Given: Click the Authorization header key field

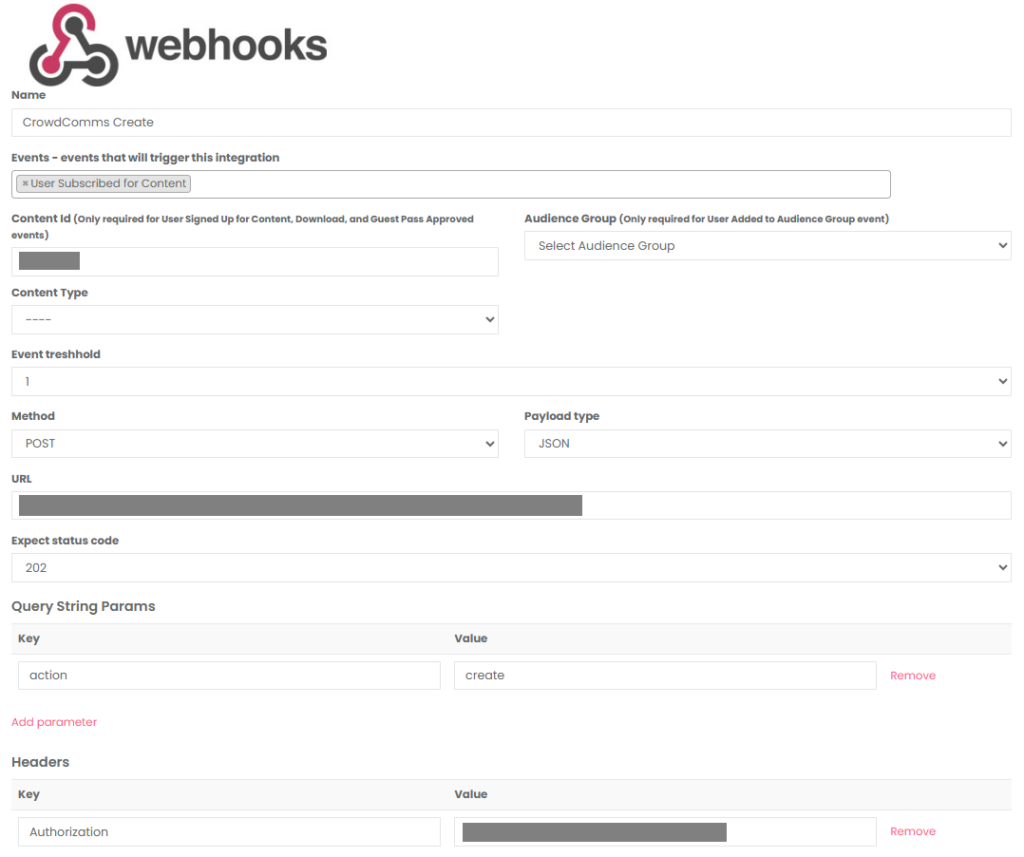Looking at the screenshot, I should coord(229,832).
